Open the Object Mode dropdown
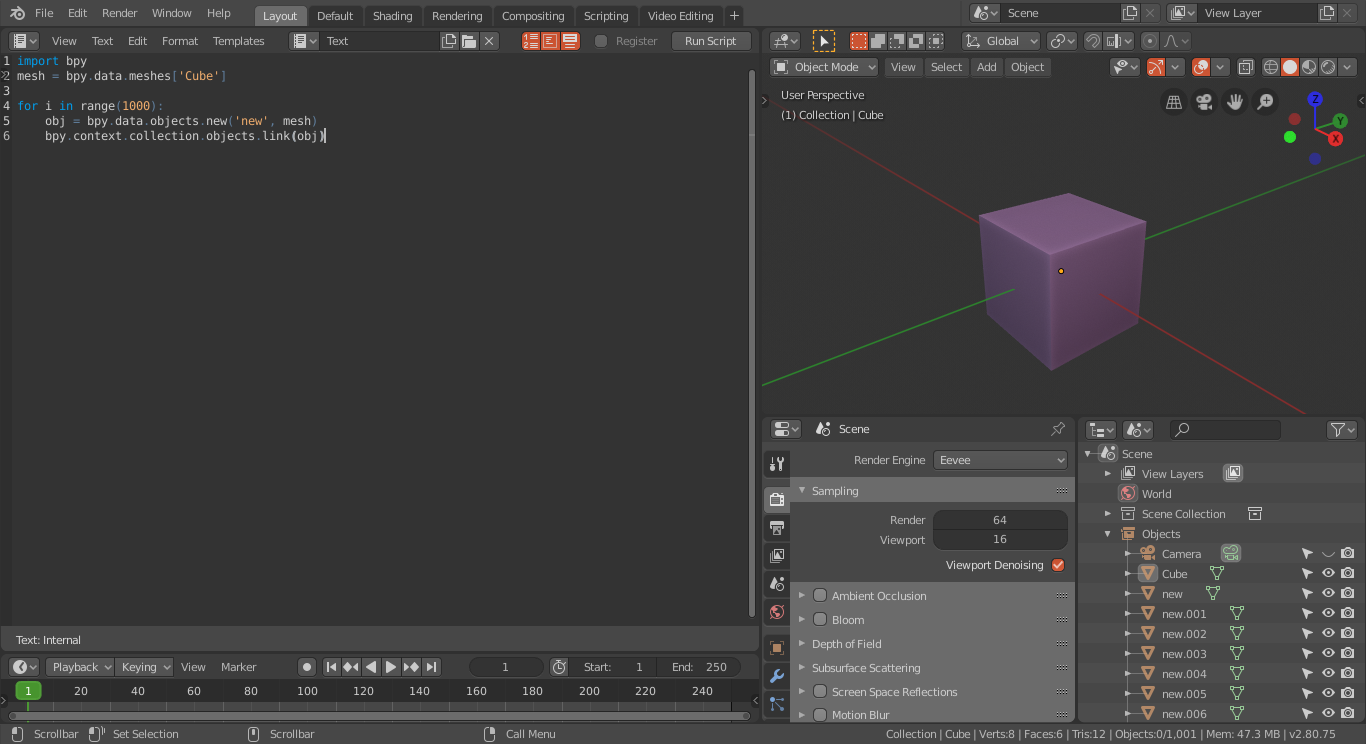 [x=823, y=67]
